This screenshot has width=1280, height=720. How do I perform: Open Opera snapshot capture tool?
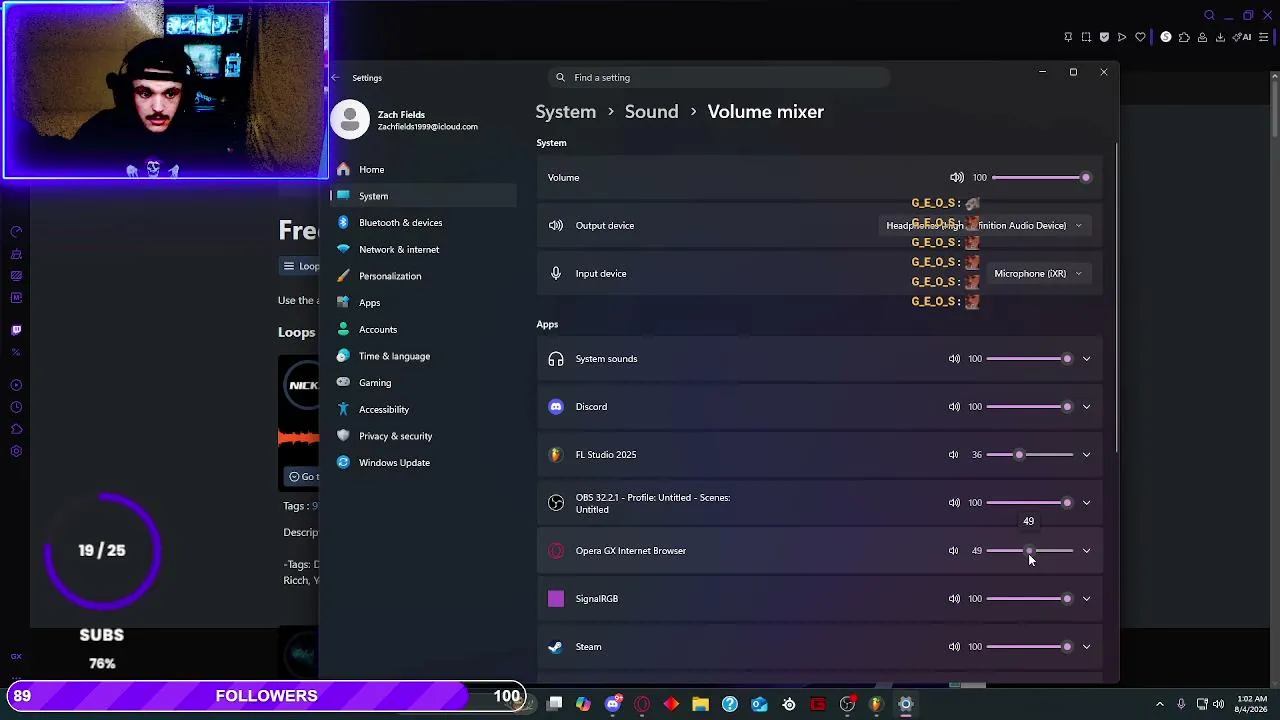point(1086,38)
